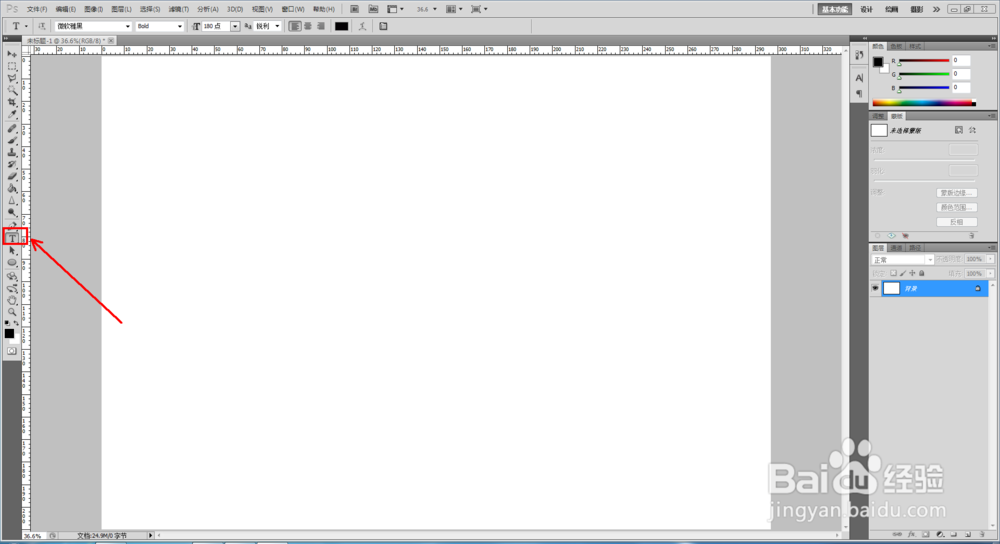The width and height of the screenshot is (1000, 544).
Task: Switch to the 色板 swatches tab
Action: coord(896,46)
